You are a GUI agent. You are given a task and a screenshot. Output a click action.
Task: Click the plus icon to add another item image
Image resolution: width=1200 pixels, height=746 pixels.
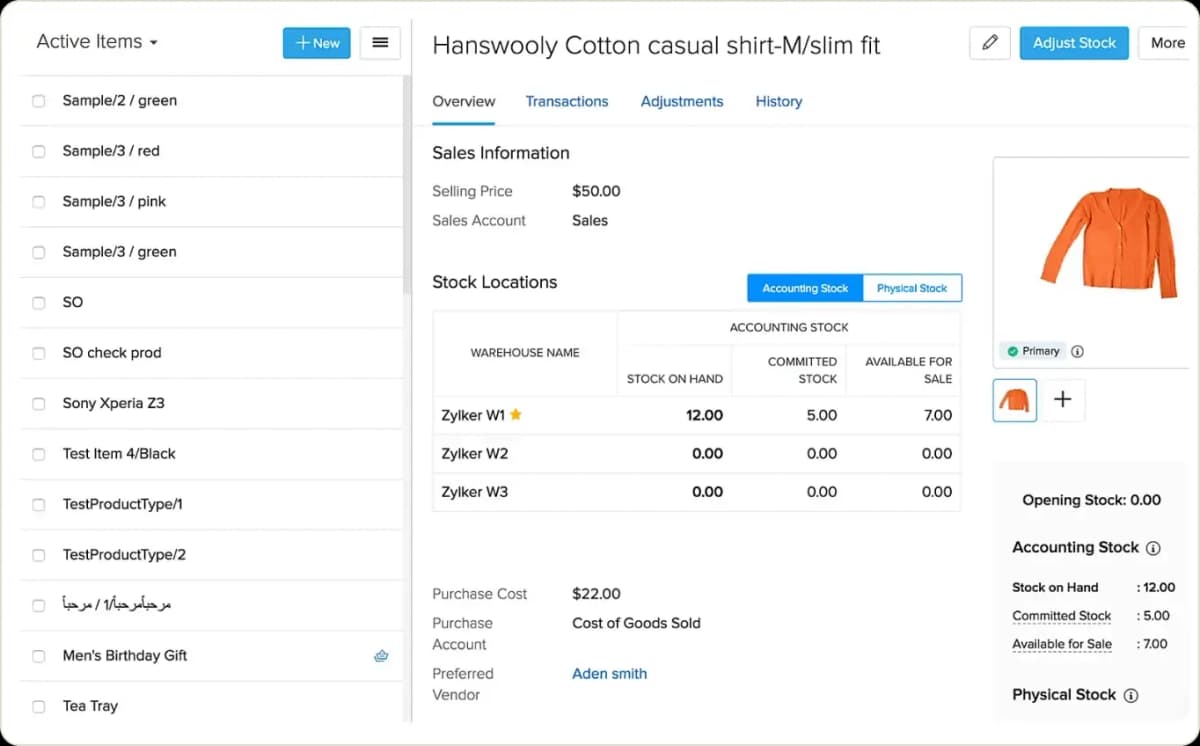[1063, 399]
